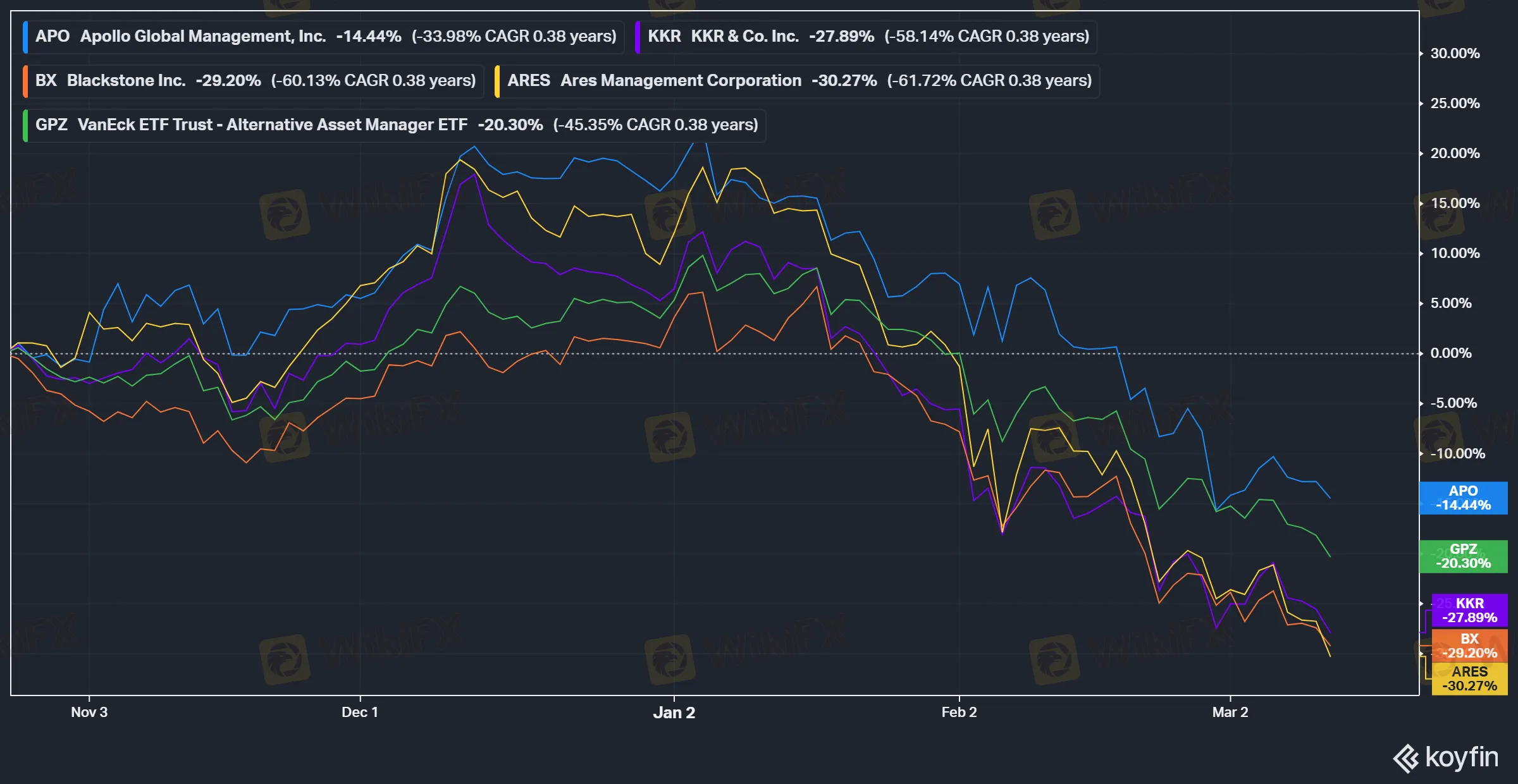Viewport: 1518px width, 784px height.
Task: Click the ARES yellow price tag on axis
Action: tap(1469, 679)
